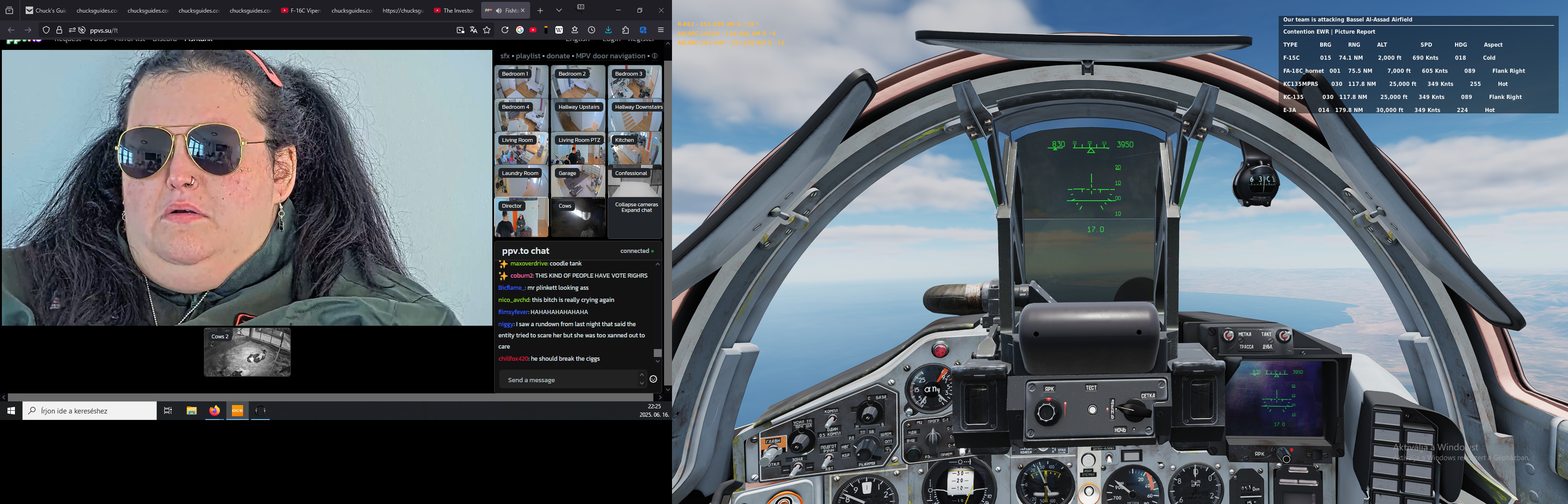1568x504 pixels.
Task: Close the Fishtank tab
Action: pos(522,10)
